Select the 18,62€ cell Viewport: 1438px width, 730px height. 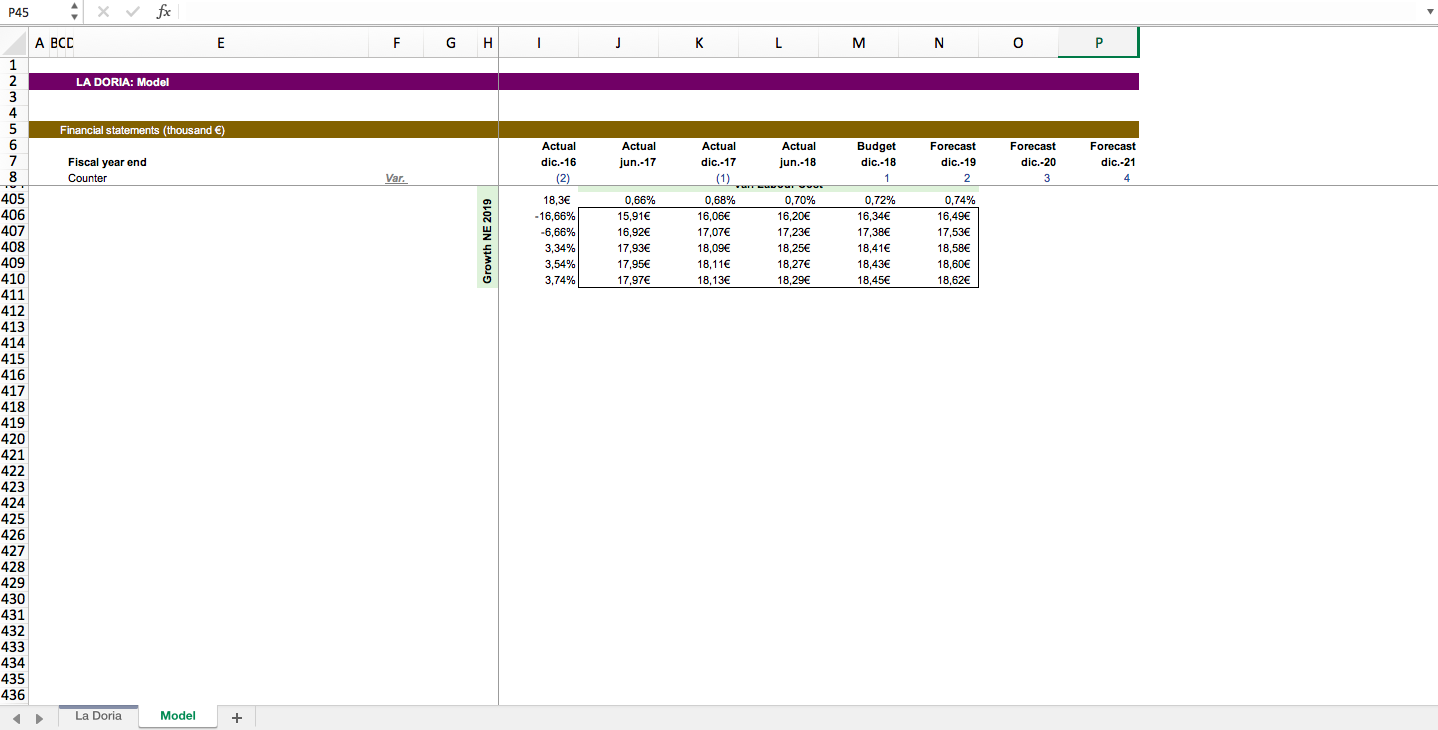[938, 279]
